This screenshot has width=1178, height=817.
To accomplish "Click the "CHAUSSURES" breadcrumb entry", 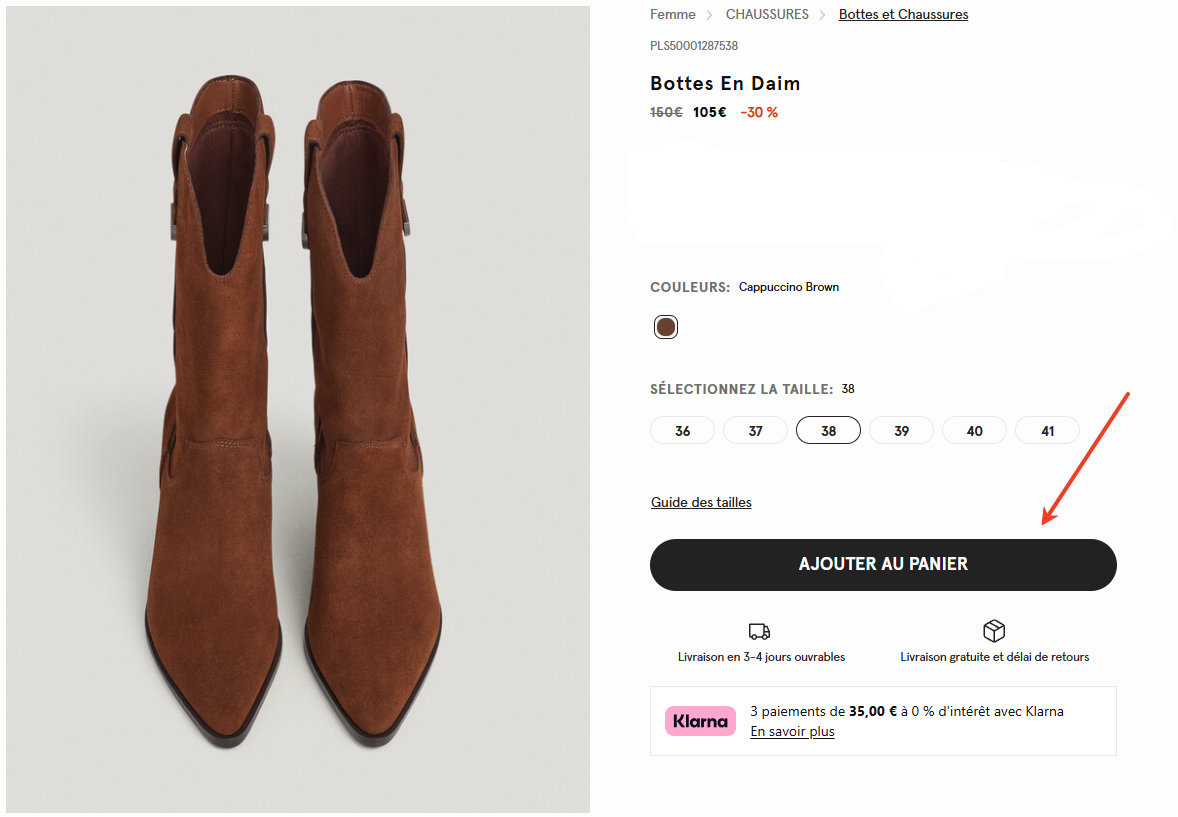I will 767,14.
